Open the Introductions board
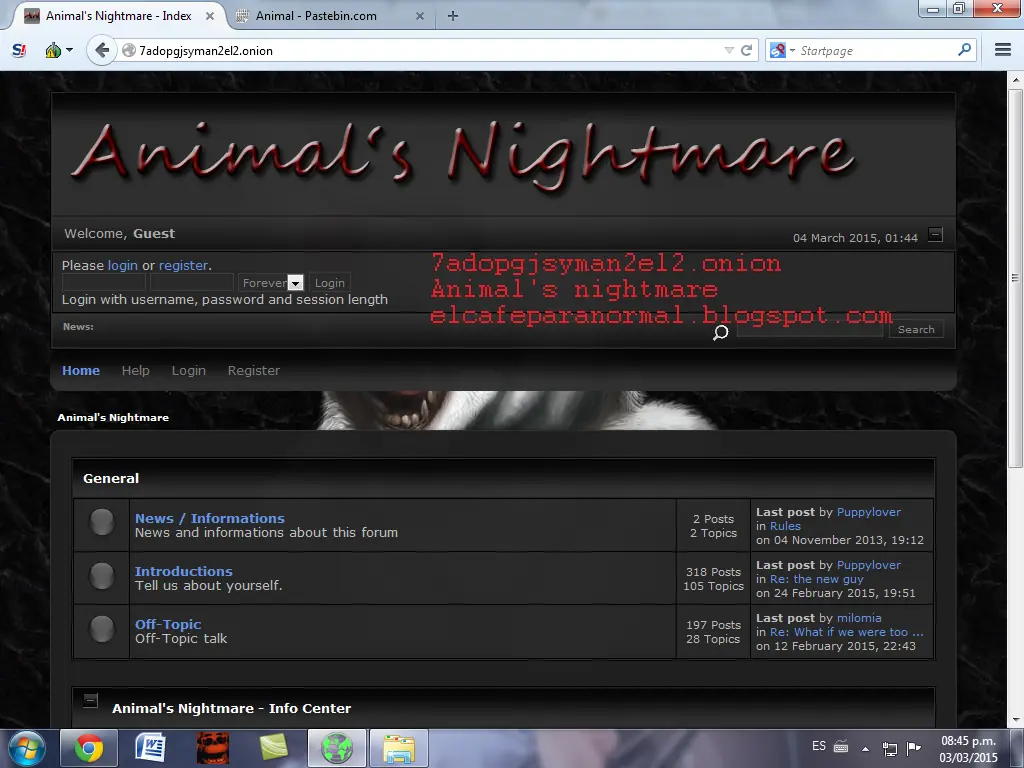 [184, 571]
